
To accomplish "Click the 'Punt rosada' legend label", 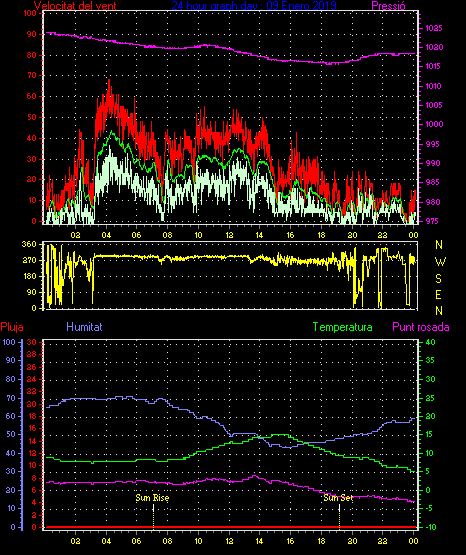I will coord(421,327).
